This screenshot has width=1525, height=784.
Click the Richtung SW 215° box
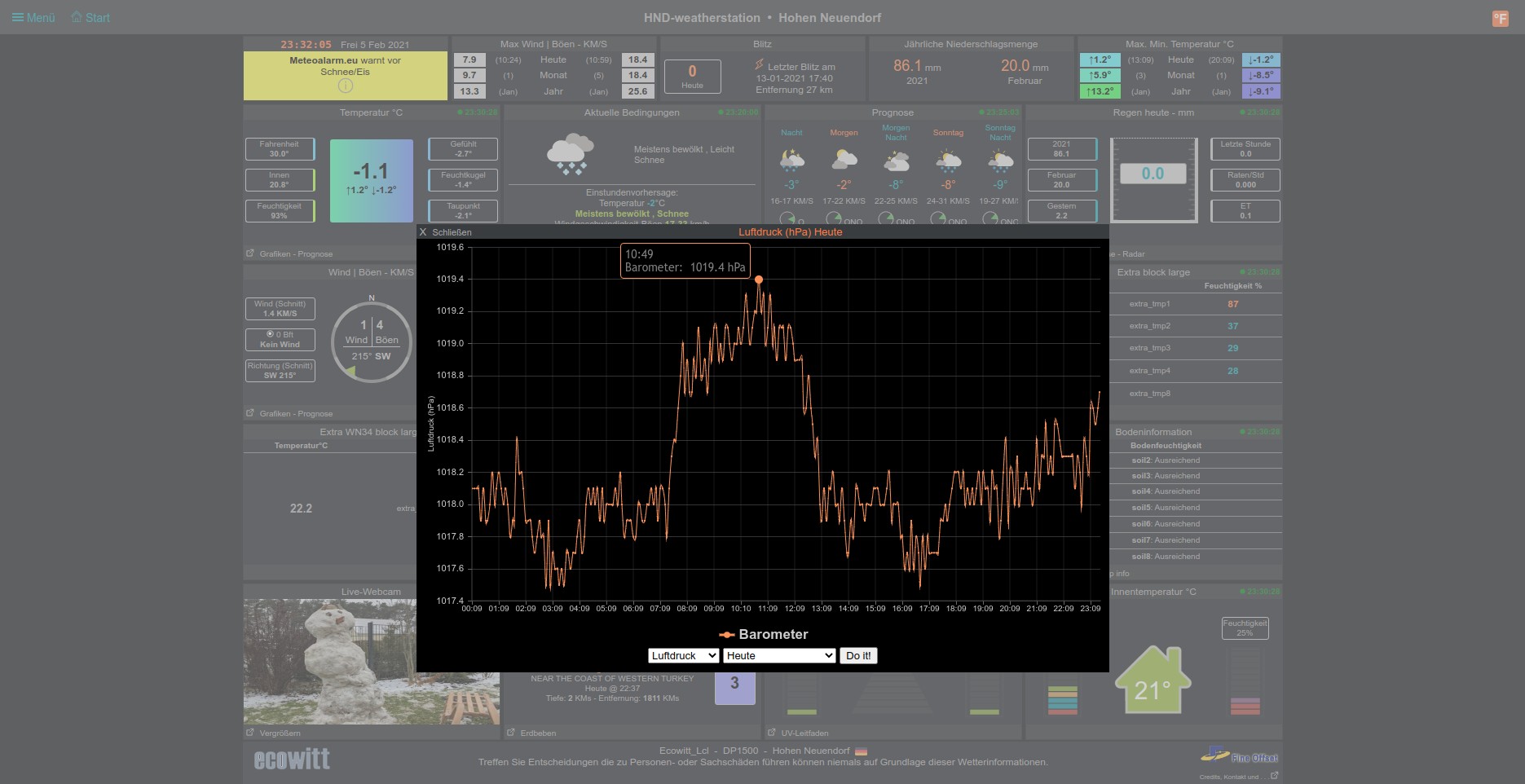point(280,371)
